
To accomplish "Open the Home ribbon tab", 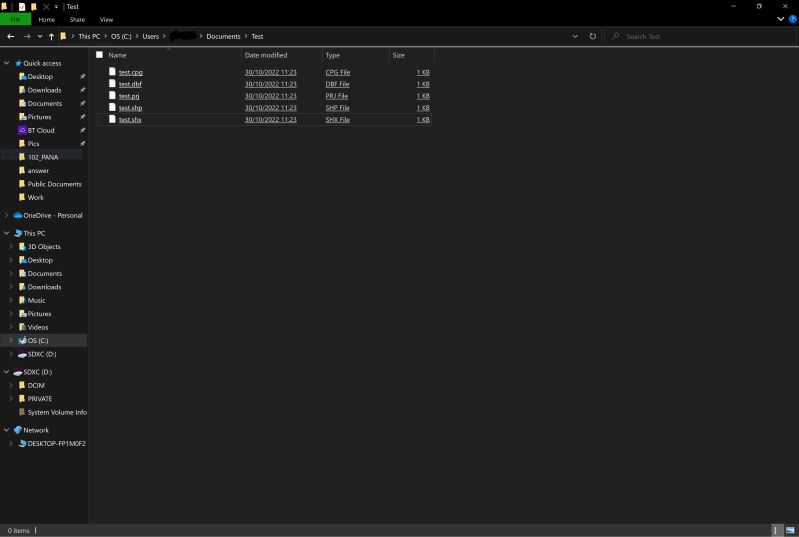I will [46, 19].
